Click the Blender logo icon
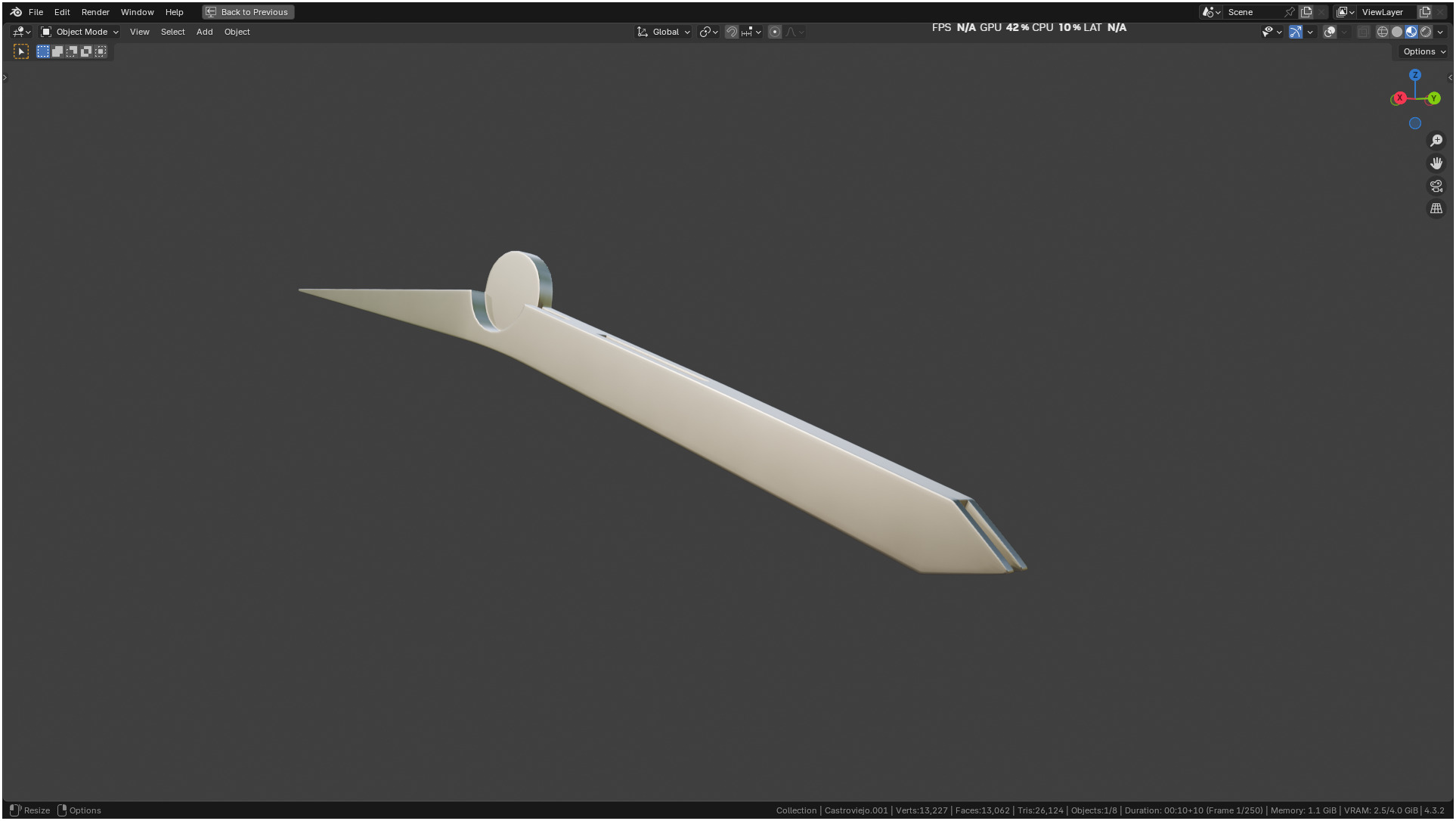This screenshot has width=1456, height=821. (x=16, y=12)
